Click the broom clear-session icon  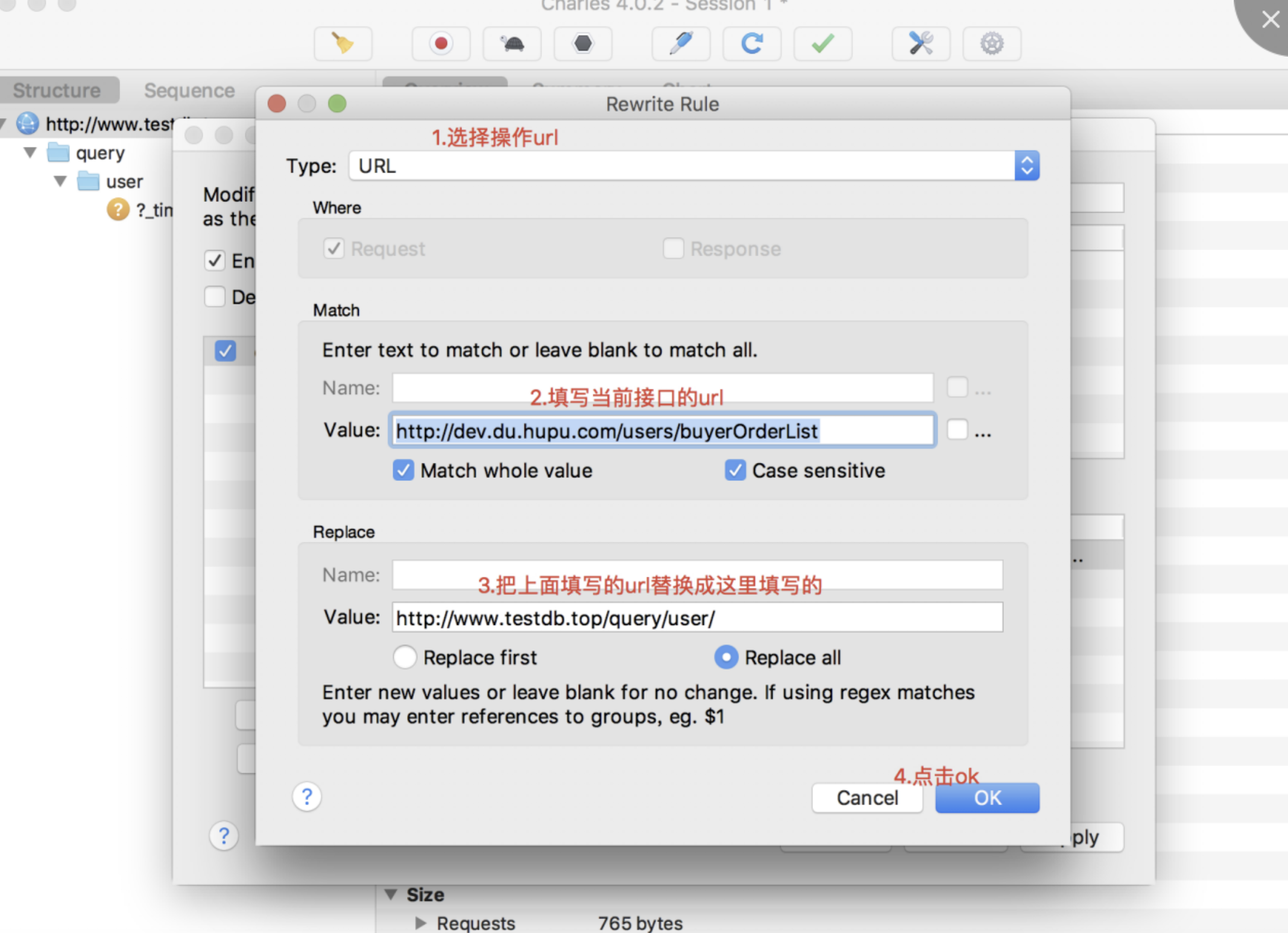[x=343, y=43]
